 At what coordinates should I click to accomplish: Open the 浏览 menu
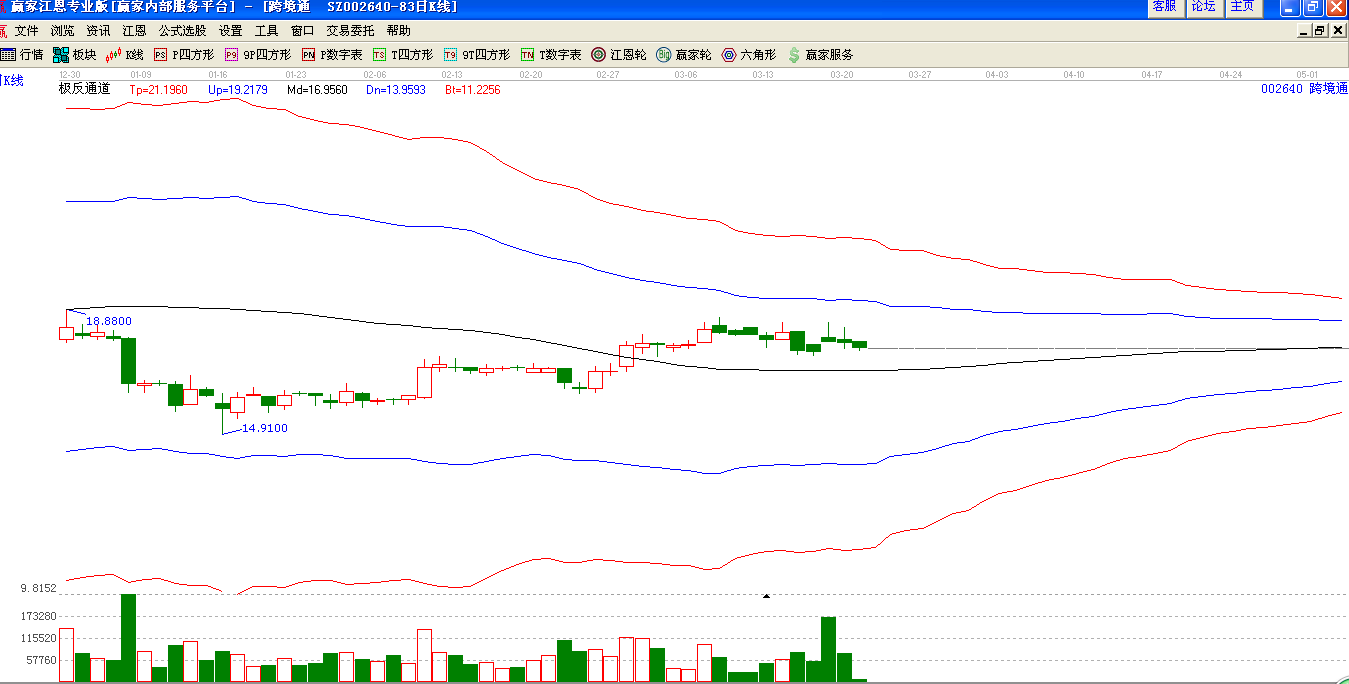pyautogui.click(x=62, y=31)
